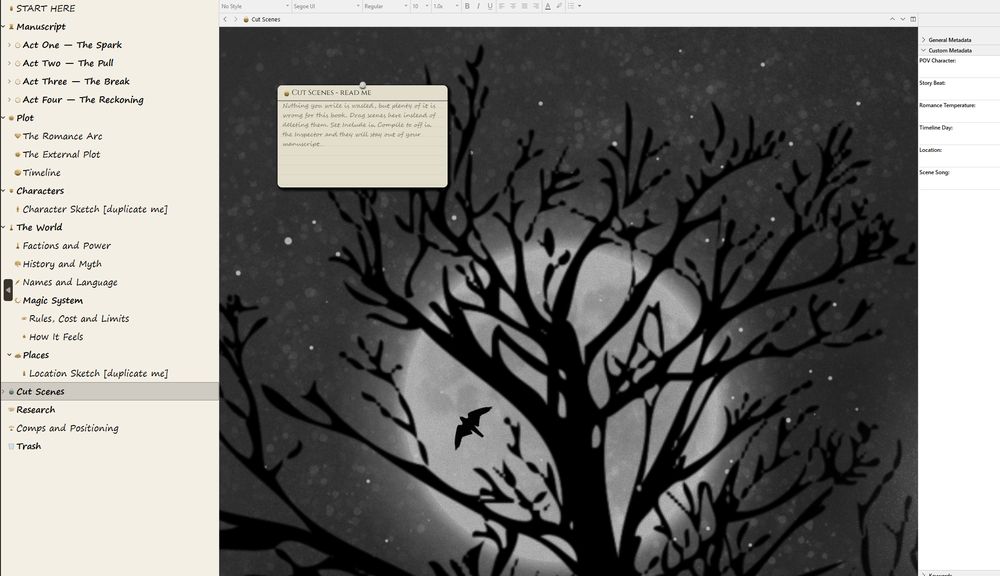Open Names and Language document
The height and width of the screenshot is (576, 1000).
[x=70, y=282]
